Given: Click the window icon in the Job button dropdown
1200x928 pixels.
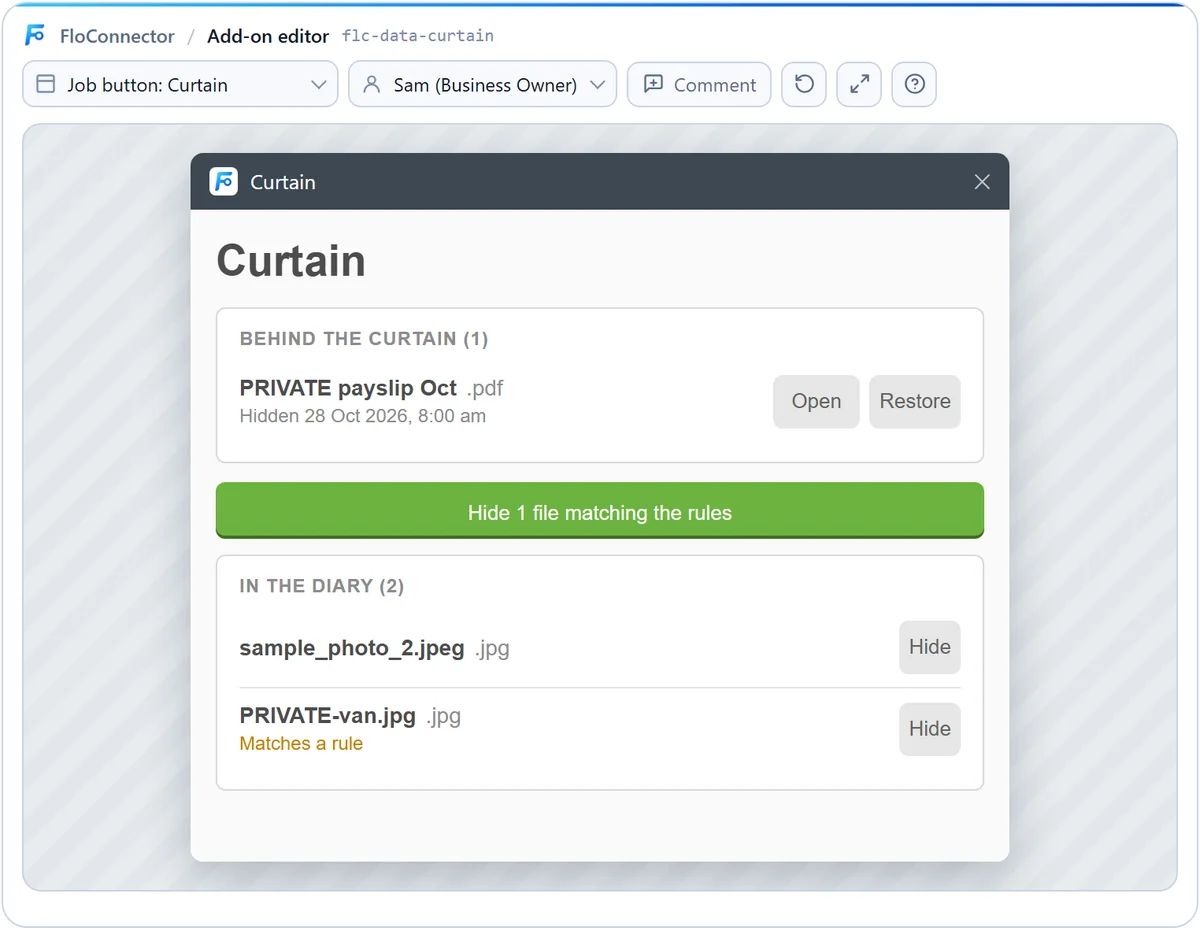Looking at the screenshot, I should click(x=45, y=85).
